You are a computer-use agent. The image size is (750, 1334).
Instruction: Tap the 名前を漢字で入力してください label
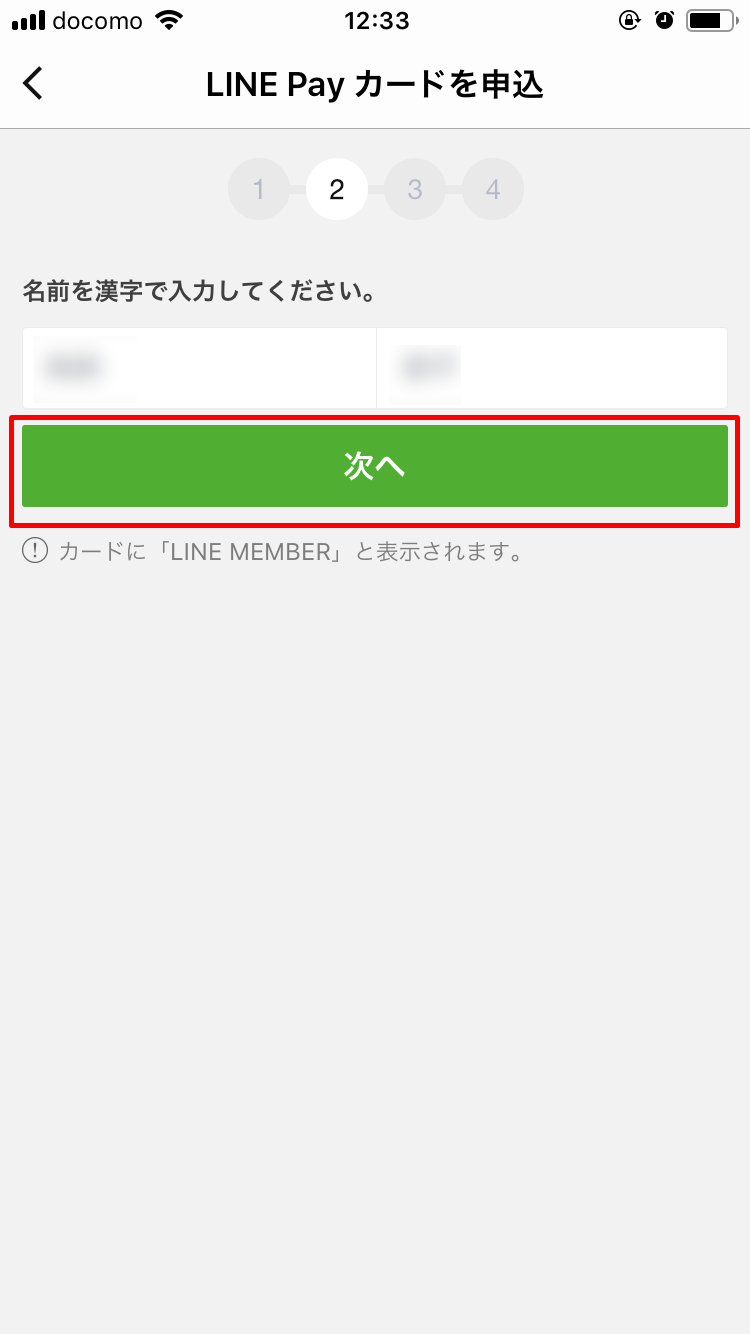click(199, 292)
